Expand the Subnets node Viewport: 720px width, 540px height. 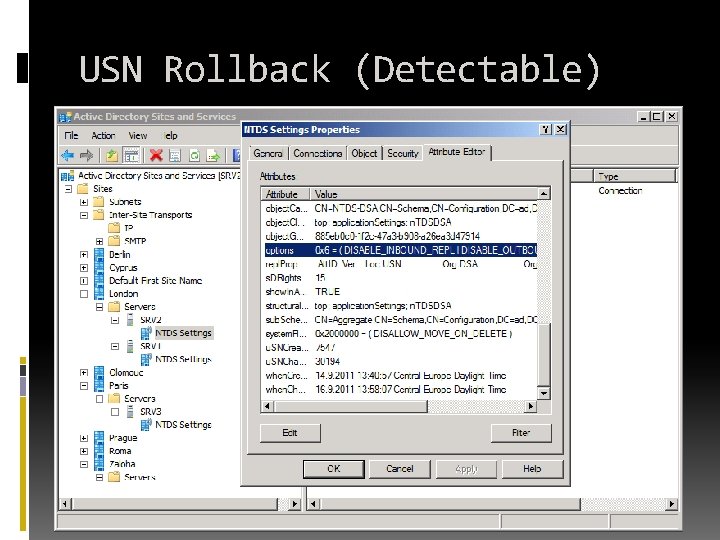pos(84,202)
